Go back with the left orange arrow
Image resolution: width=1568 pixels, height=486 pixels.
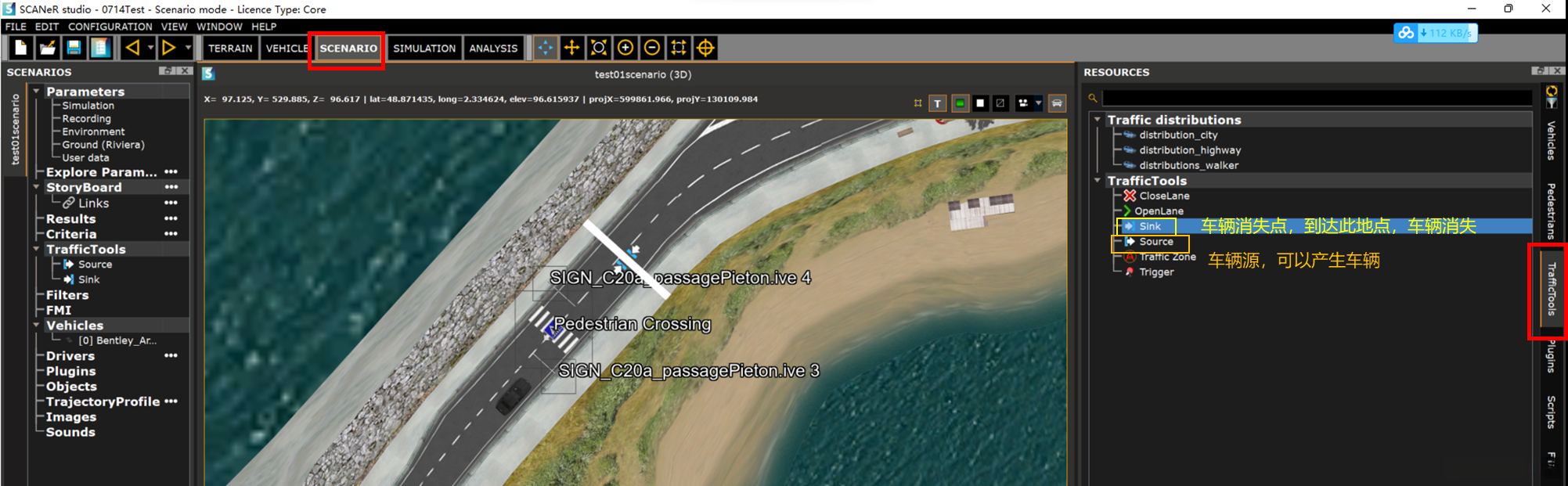(132, 48)
